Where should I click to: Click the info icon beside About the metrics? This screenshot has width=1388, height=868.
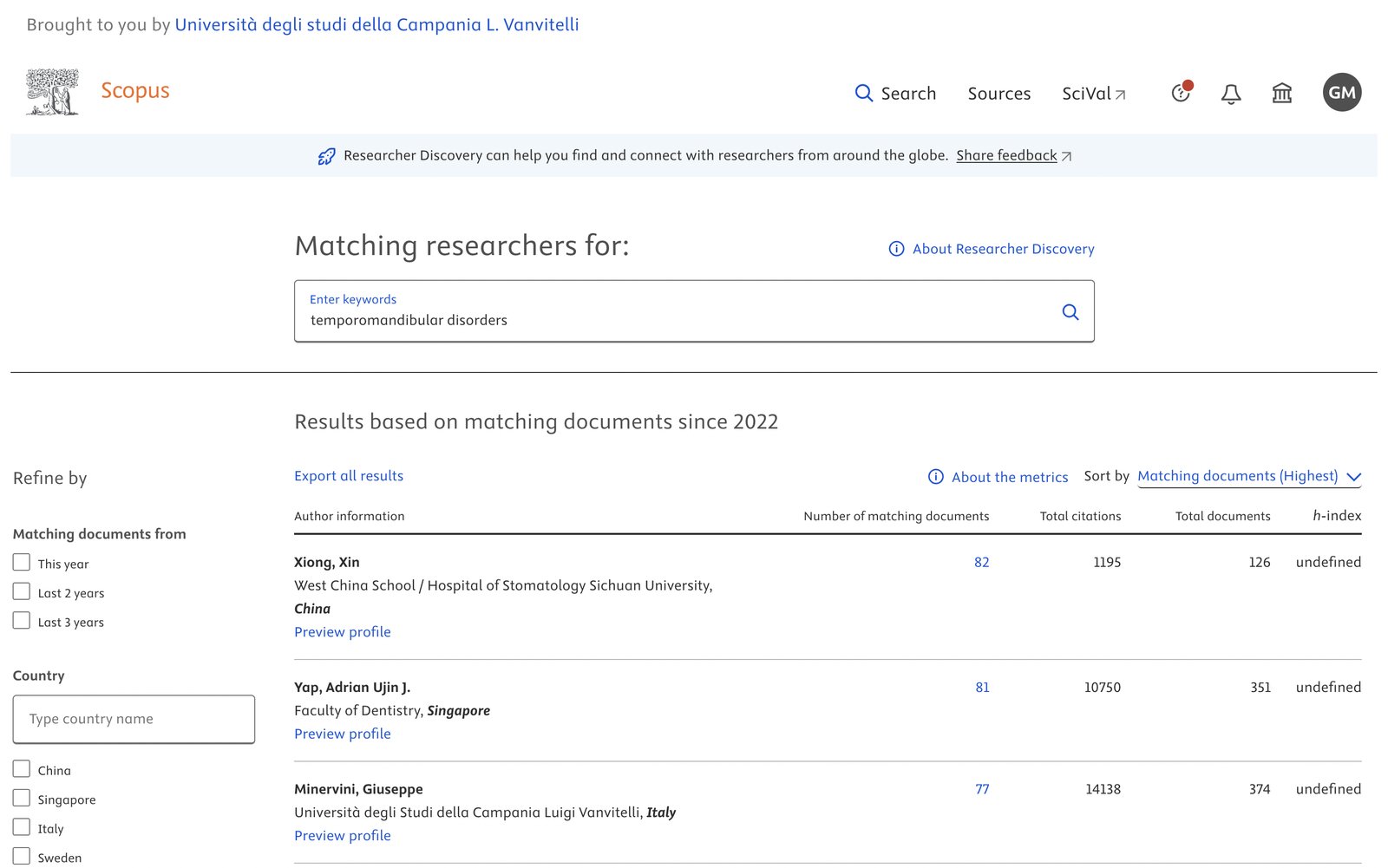tap(936, 477)
